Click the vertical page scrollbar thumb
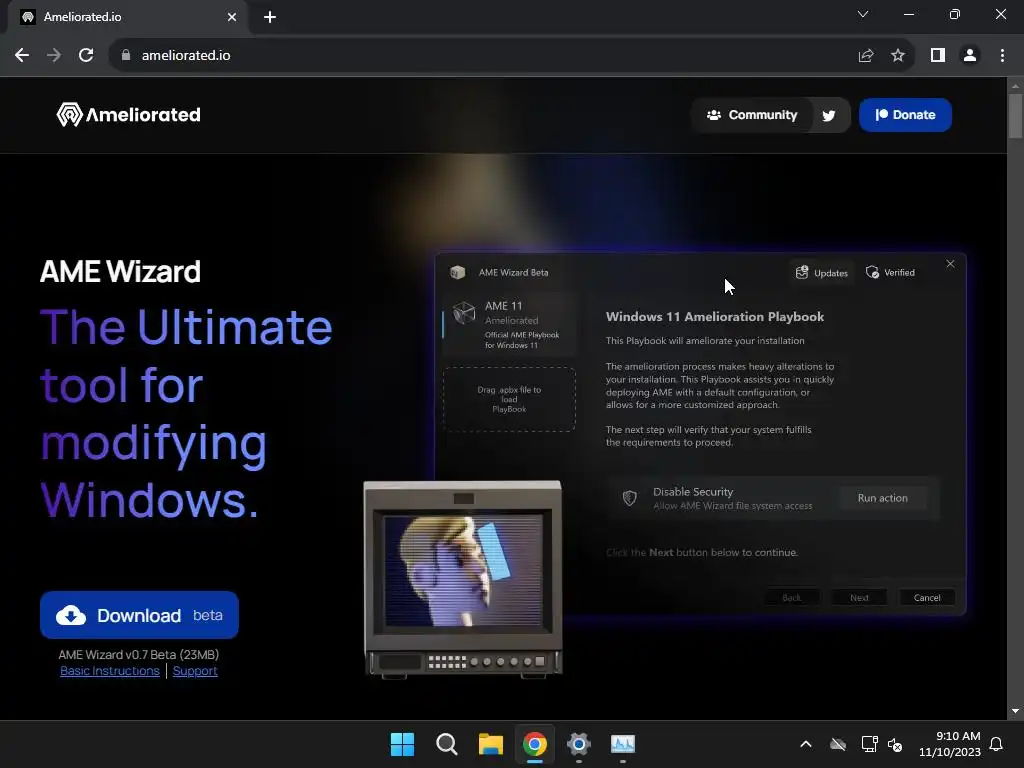 click(x=1016, y=116)
